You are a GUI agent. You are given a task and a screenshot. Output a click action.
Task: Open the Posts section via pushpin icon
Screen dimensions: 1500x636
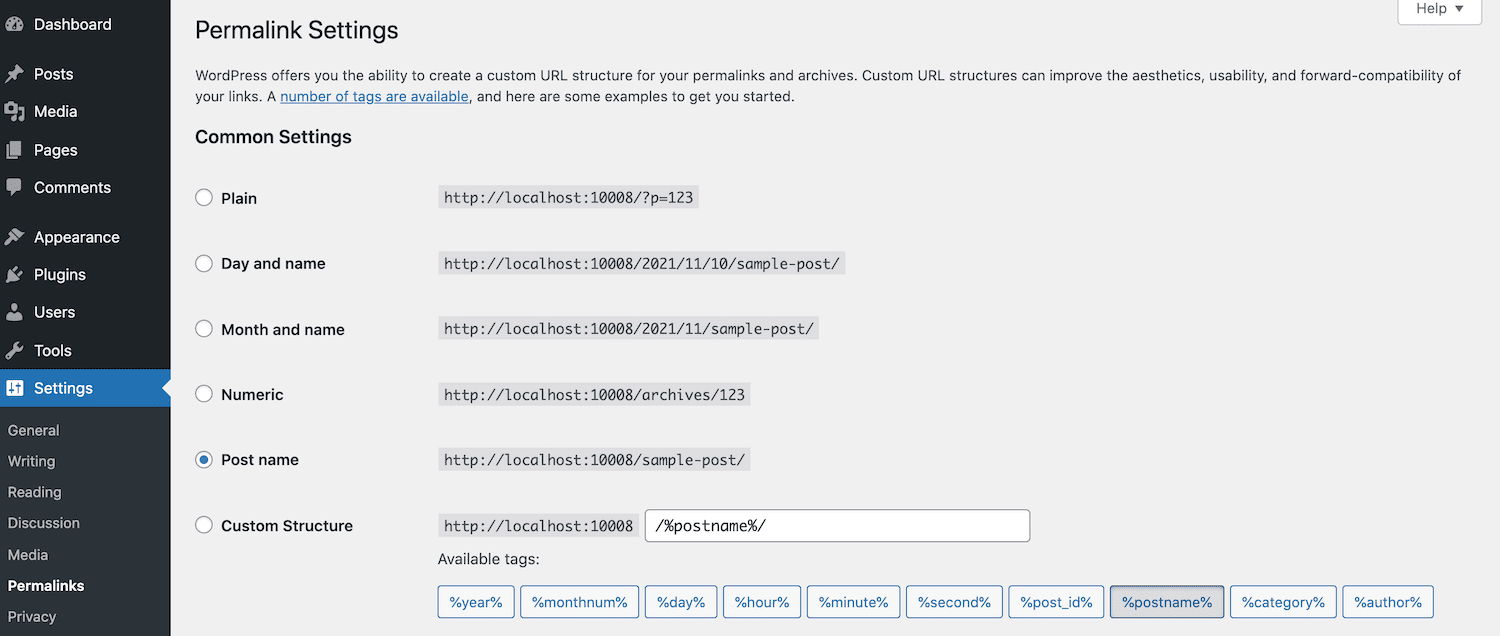click(18, 73)
